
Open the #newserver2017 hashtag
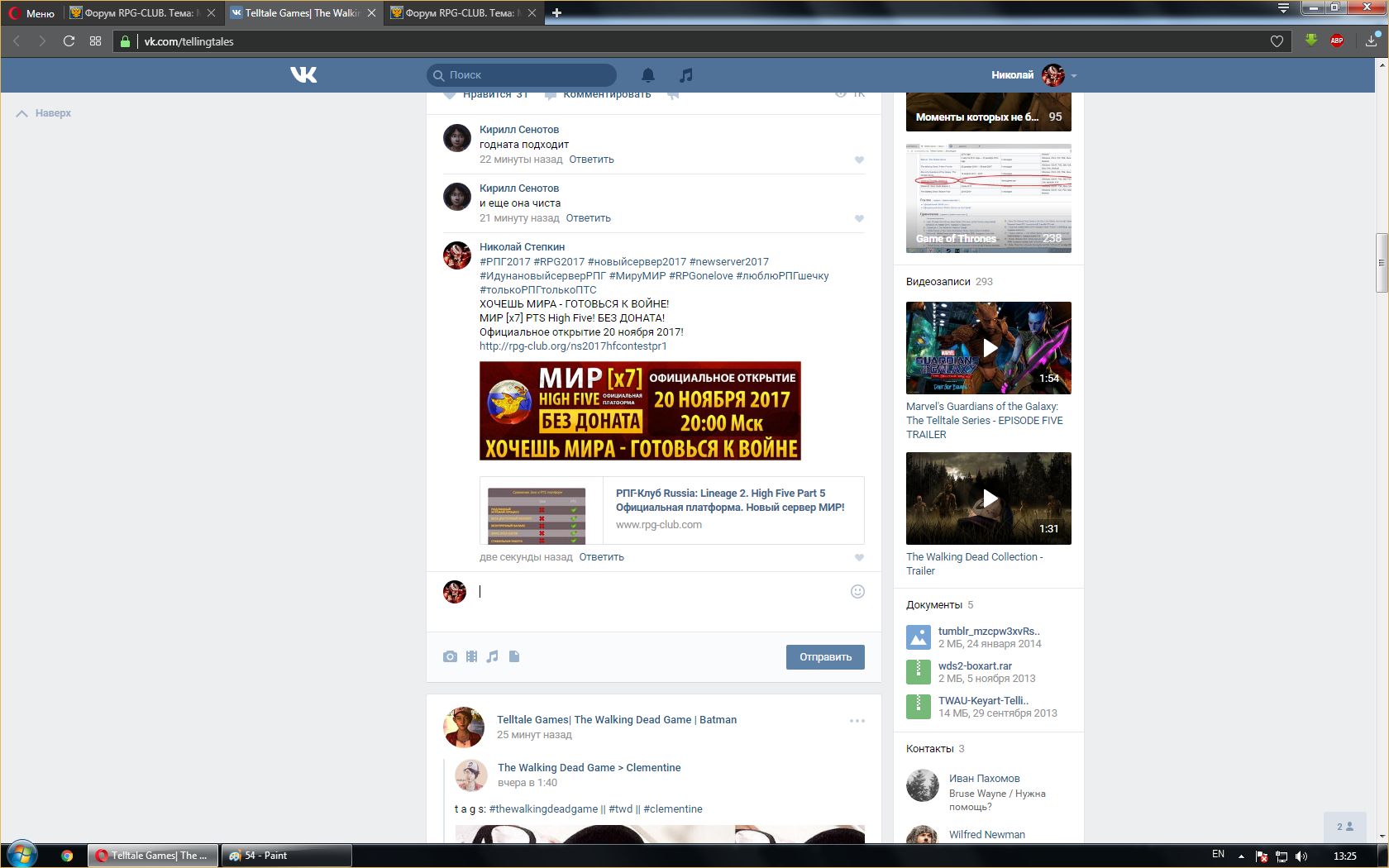729,262
